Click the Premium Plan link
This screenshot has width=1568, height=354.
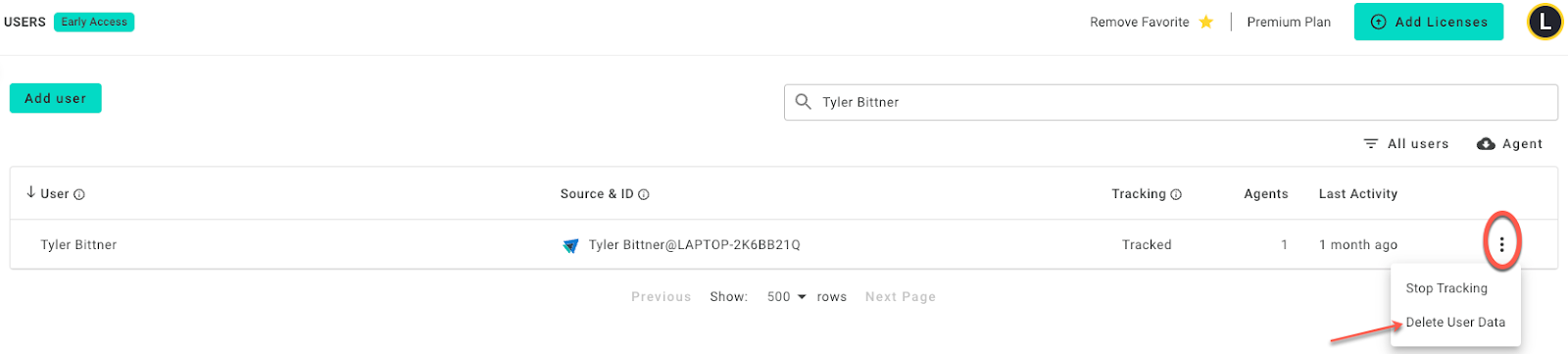(1289, 22)
